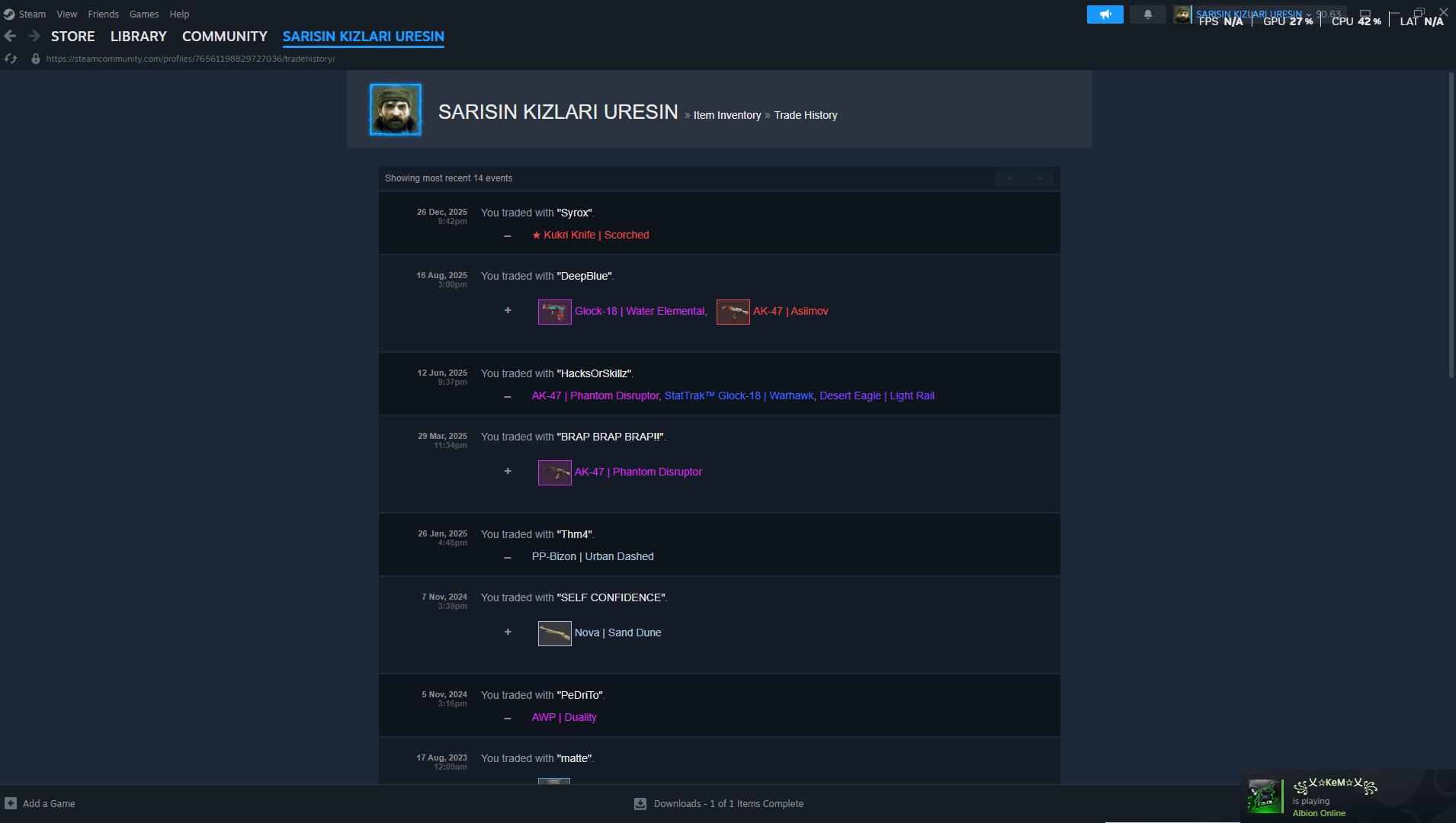Switch to the STORE tab

(x=73, y=37)
